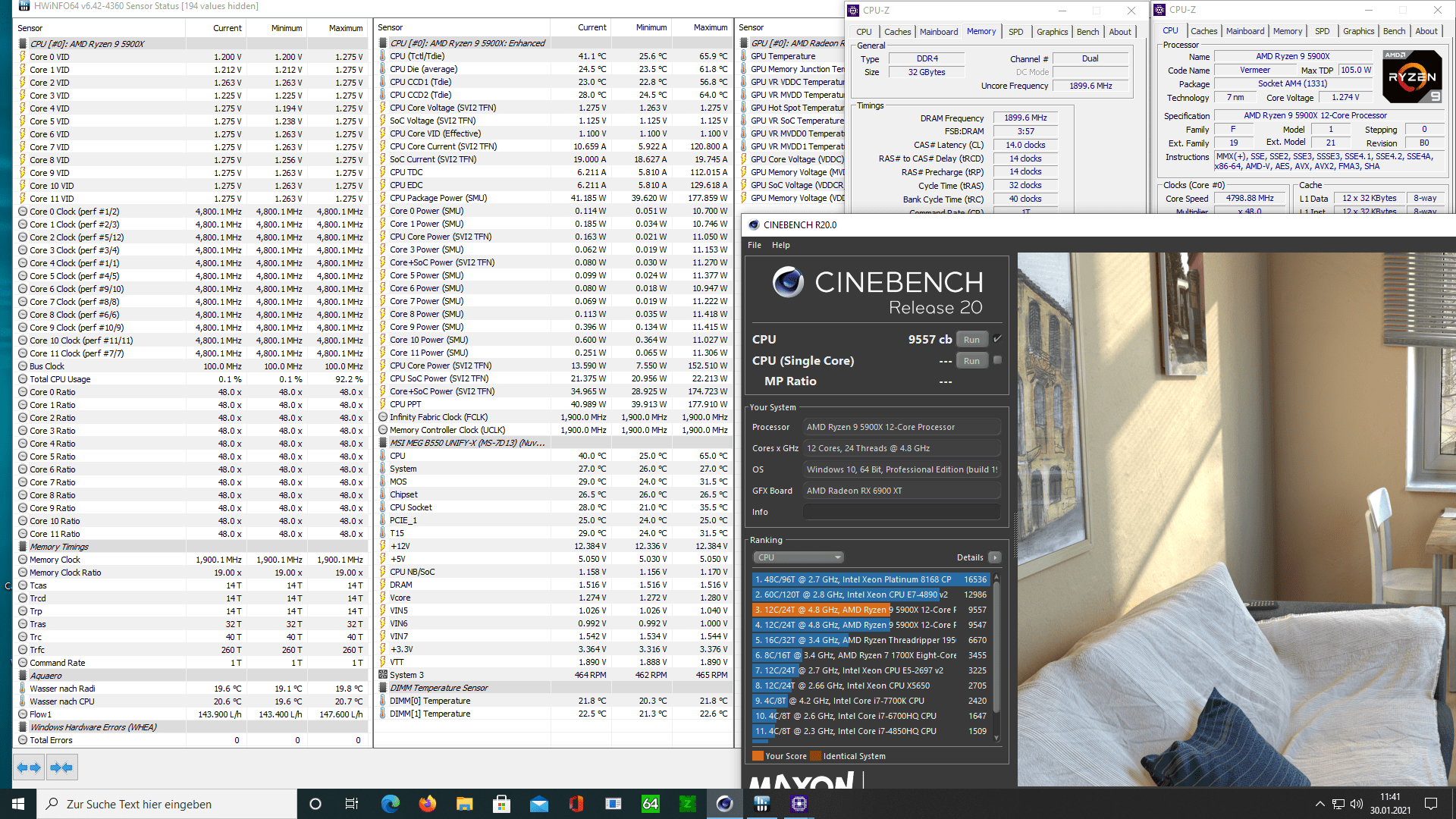Click the Info field in Cinebench
1456x819 pixels.
[x=902, y=512]
